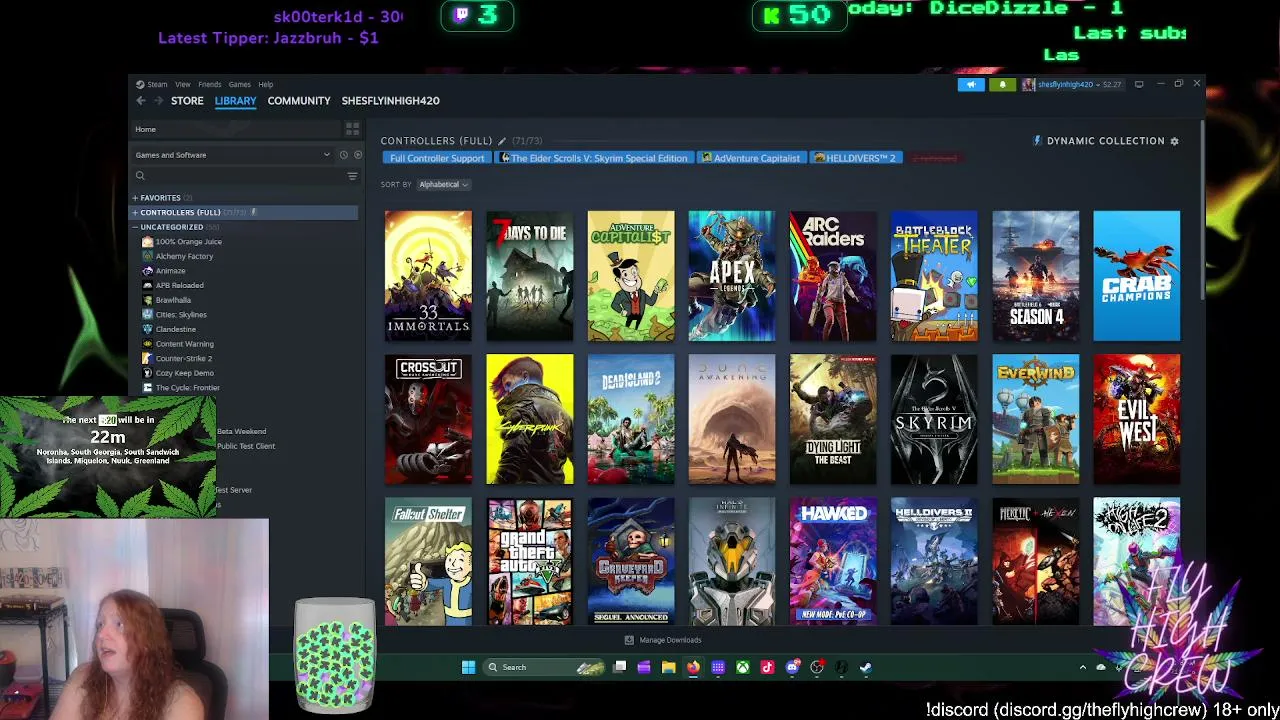Collapse the UNCATEGORIZED collection

(135, 227)
